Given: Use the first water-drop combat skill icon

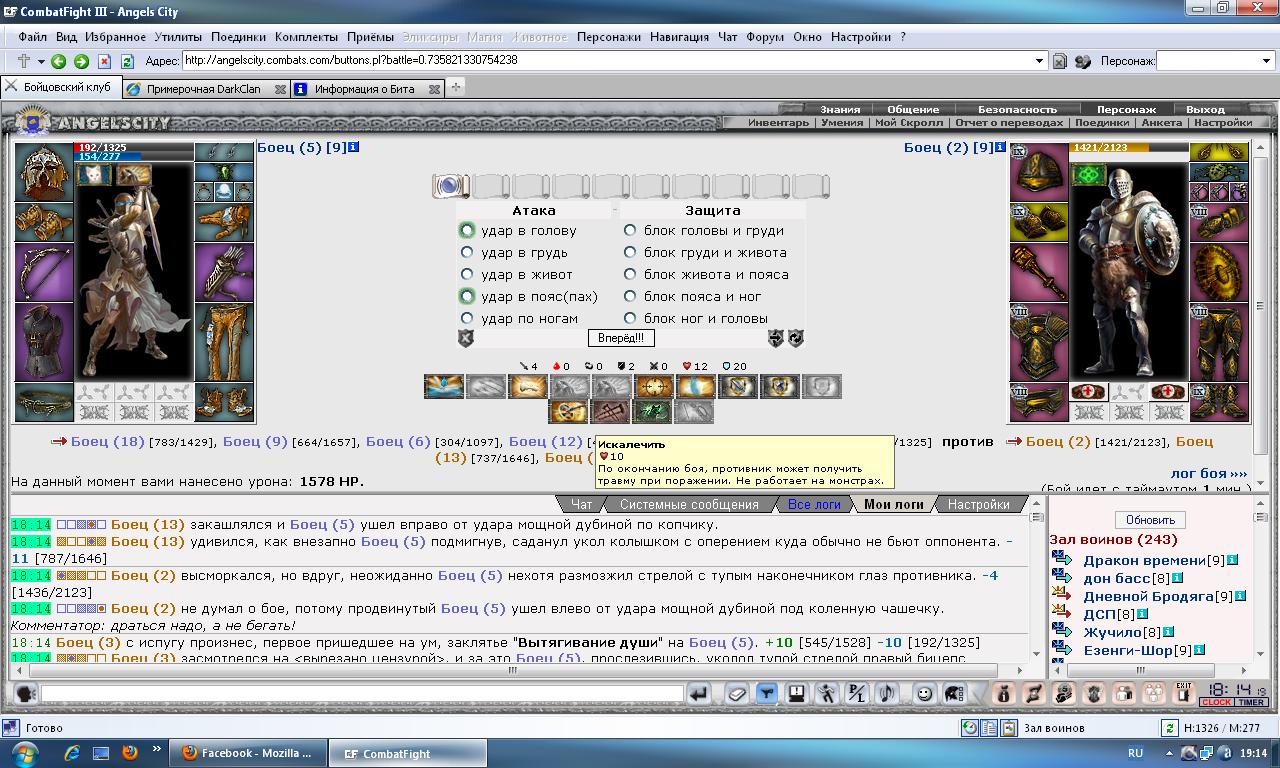Looking at the screenshot, I should [x=443, y=386].
